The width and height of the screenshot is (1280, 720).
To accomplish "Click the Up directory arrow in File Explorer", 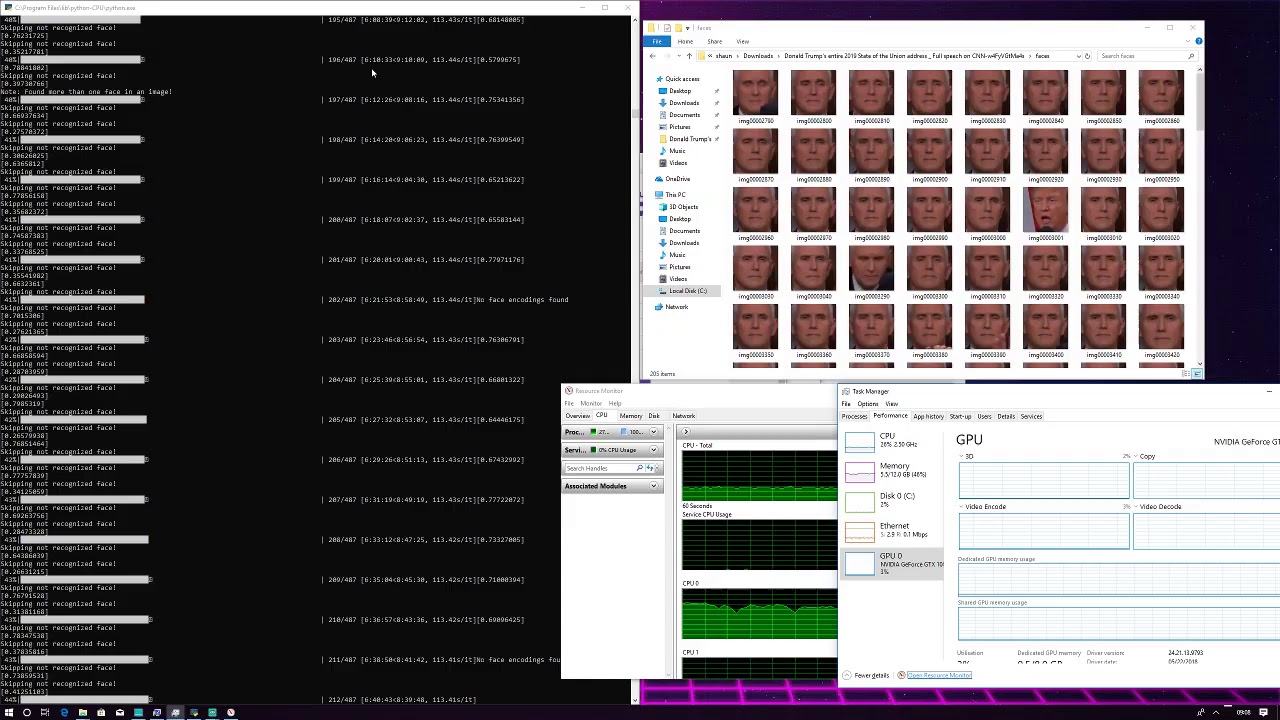I will [x=689, y=56].
